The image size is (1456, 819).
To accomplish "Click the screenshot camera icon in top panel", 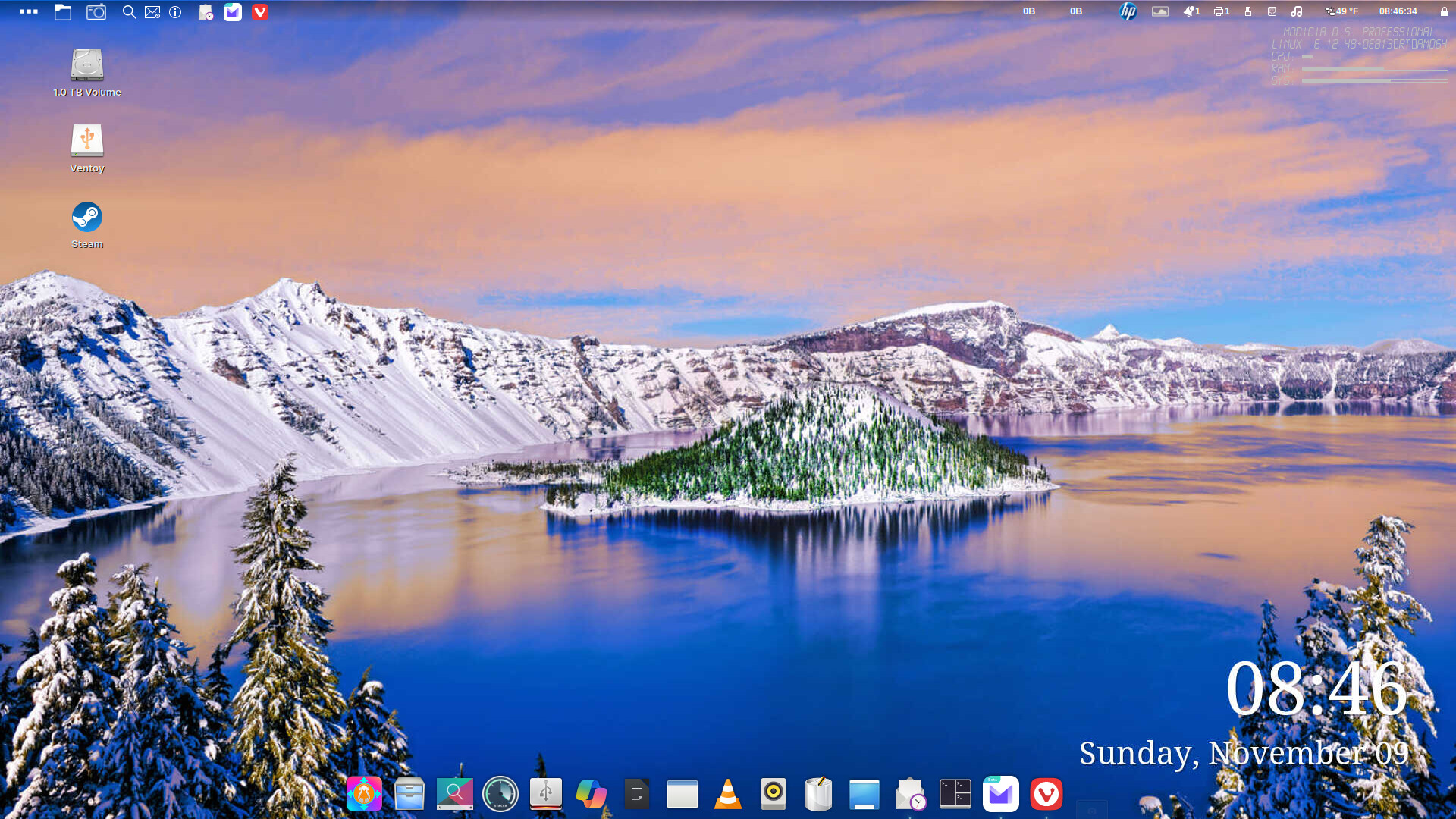I will [96, 12].
